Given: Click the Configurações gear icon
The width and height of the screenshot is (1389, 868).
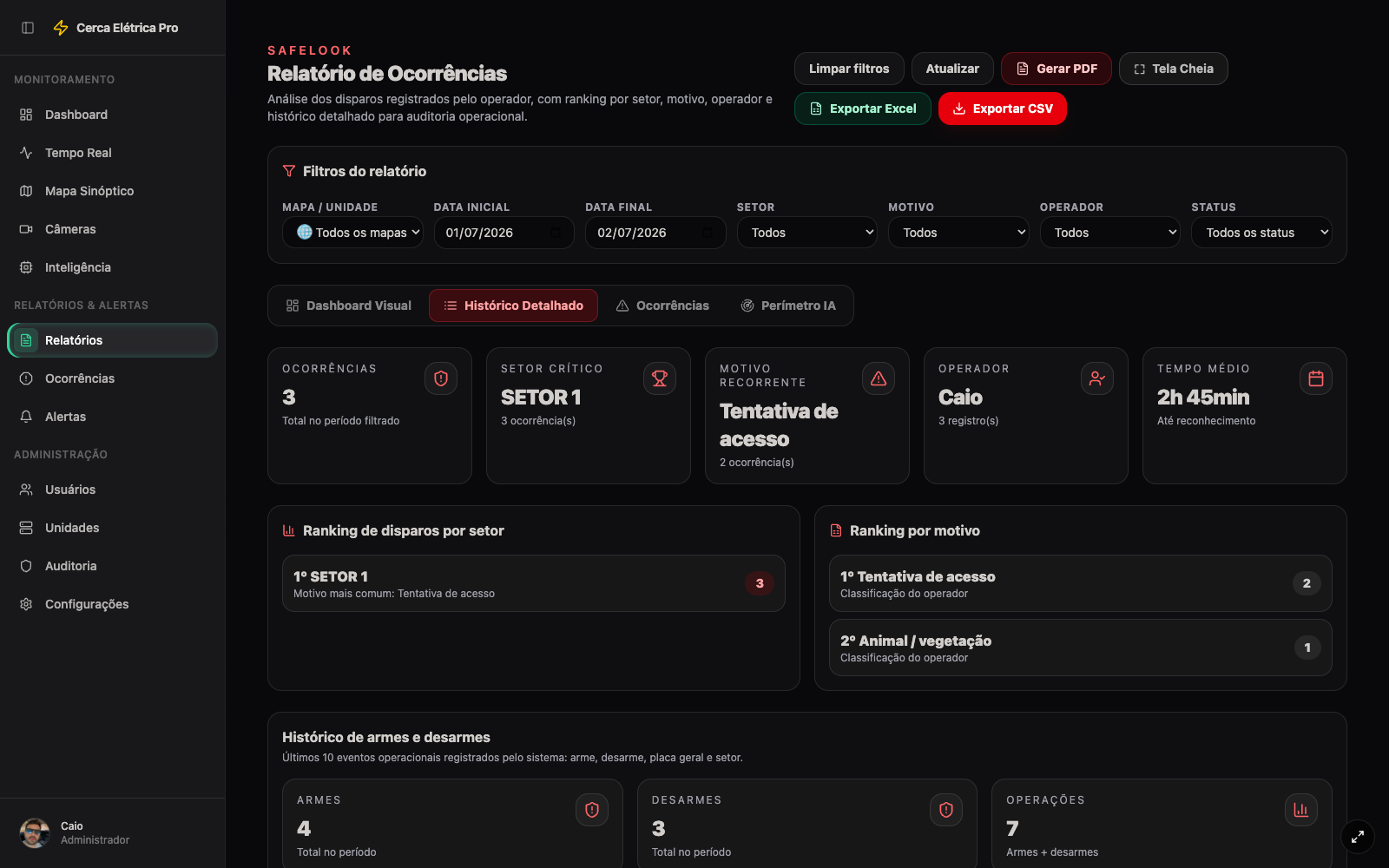Looking at the screenshot, I should (x=26, y=604).
